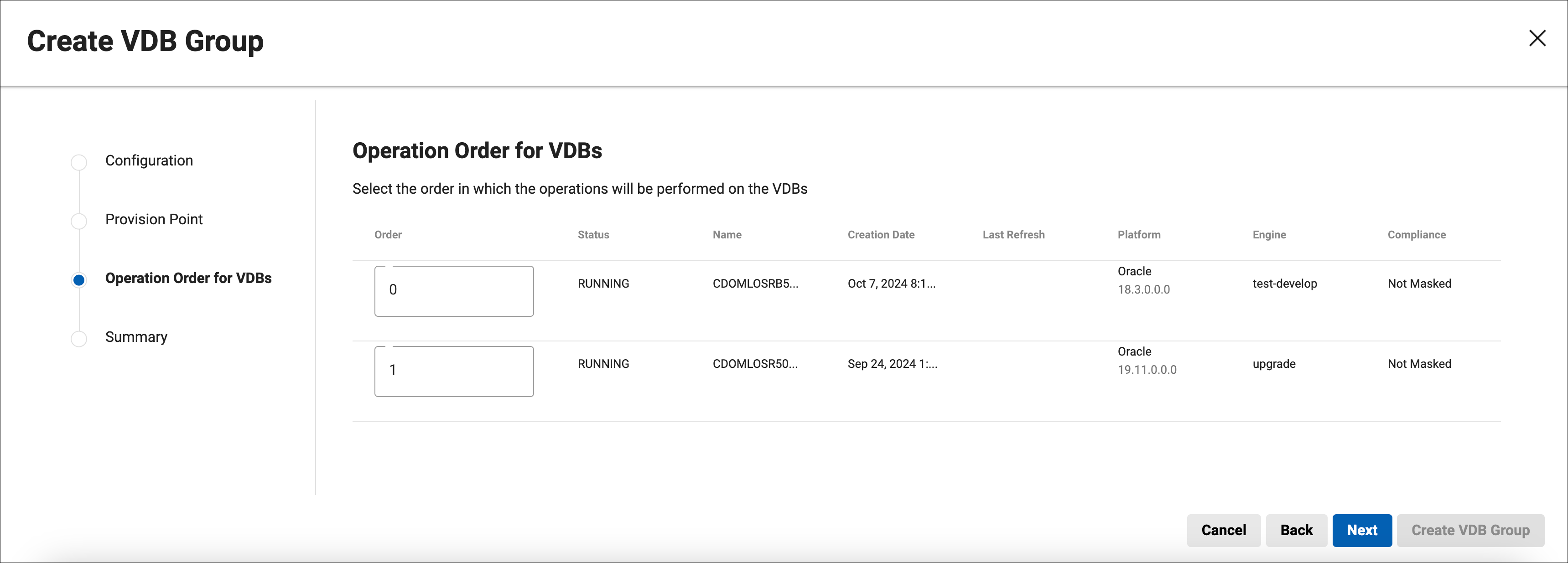Image resolution: width=1568 pixels, height=563 pixels.
Task: Click the Create VDB Group button
Action: pyautogui.click(x=1470, y=530)
